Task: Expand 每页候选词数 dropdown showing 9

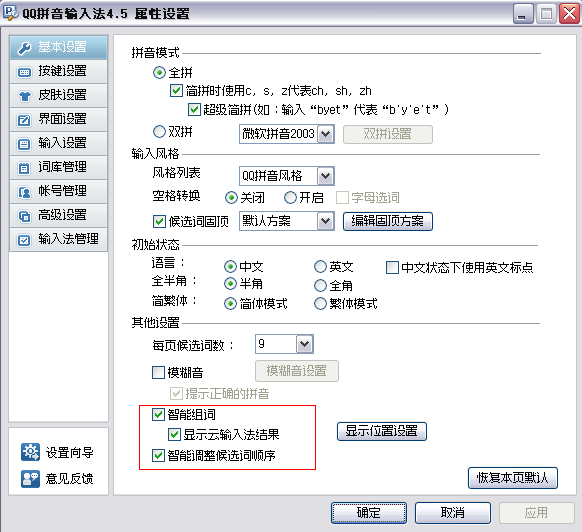Action: 305,344
